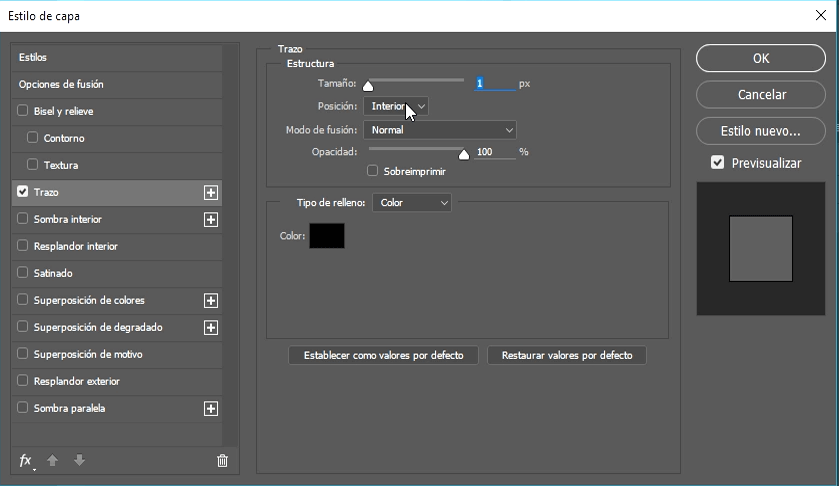Uncheck the Trazo effect checkbox
839x486 pixels.
click(x=22, y=192)
